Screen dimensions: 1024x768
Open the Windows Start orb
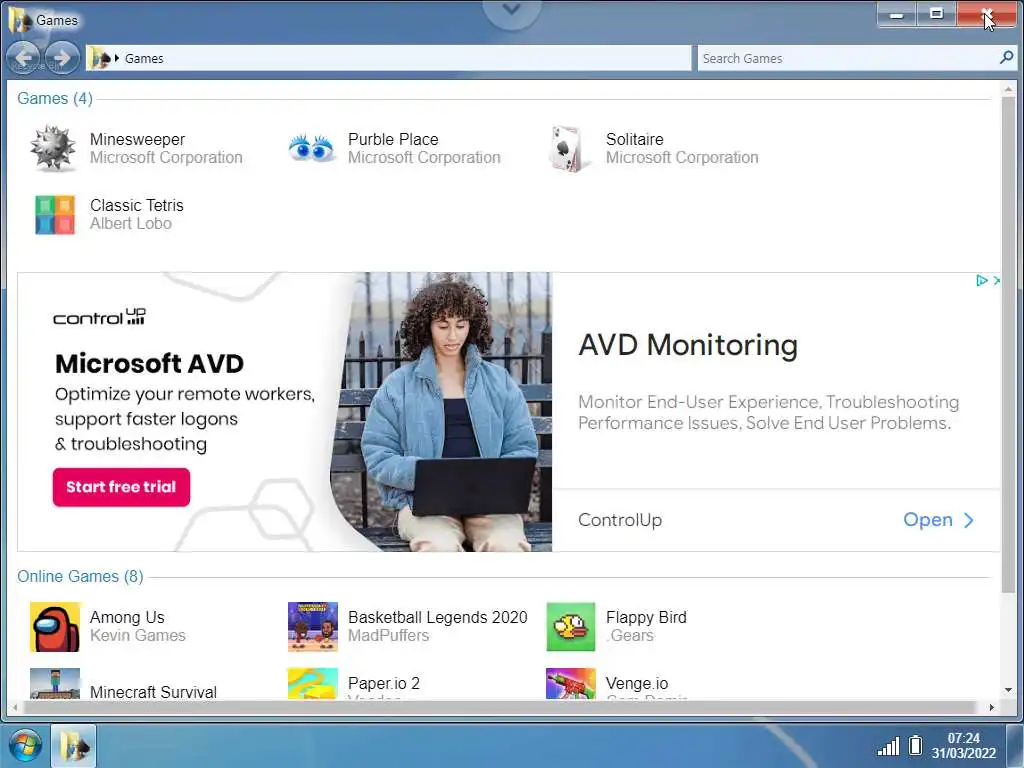[x=25, y=746]
